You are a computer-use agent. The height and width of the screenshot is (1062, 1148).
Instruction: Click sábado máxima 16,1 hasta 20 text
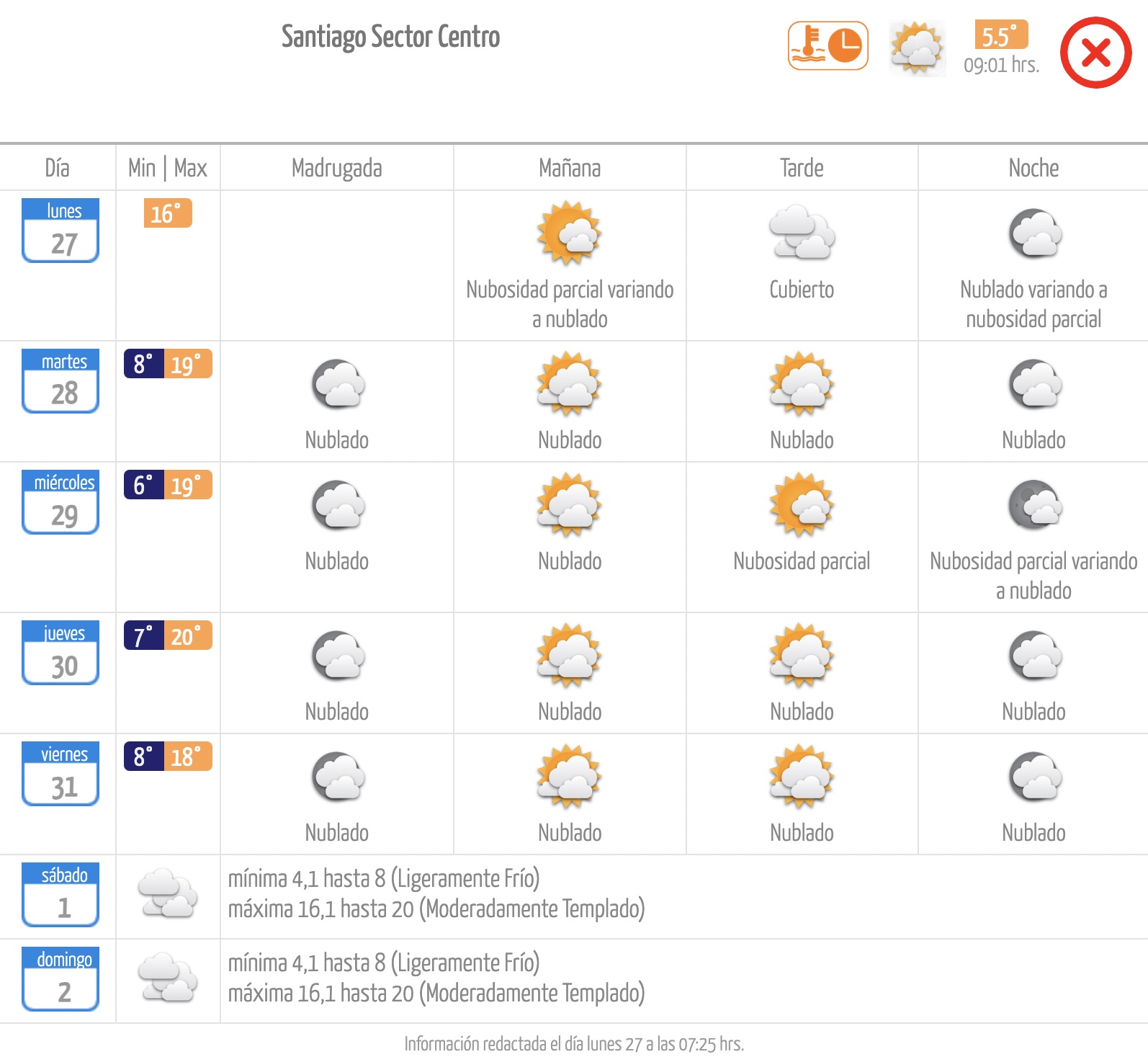436,909
